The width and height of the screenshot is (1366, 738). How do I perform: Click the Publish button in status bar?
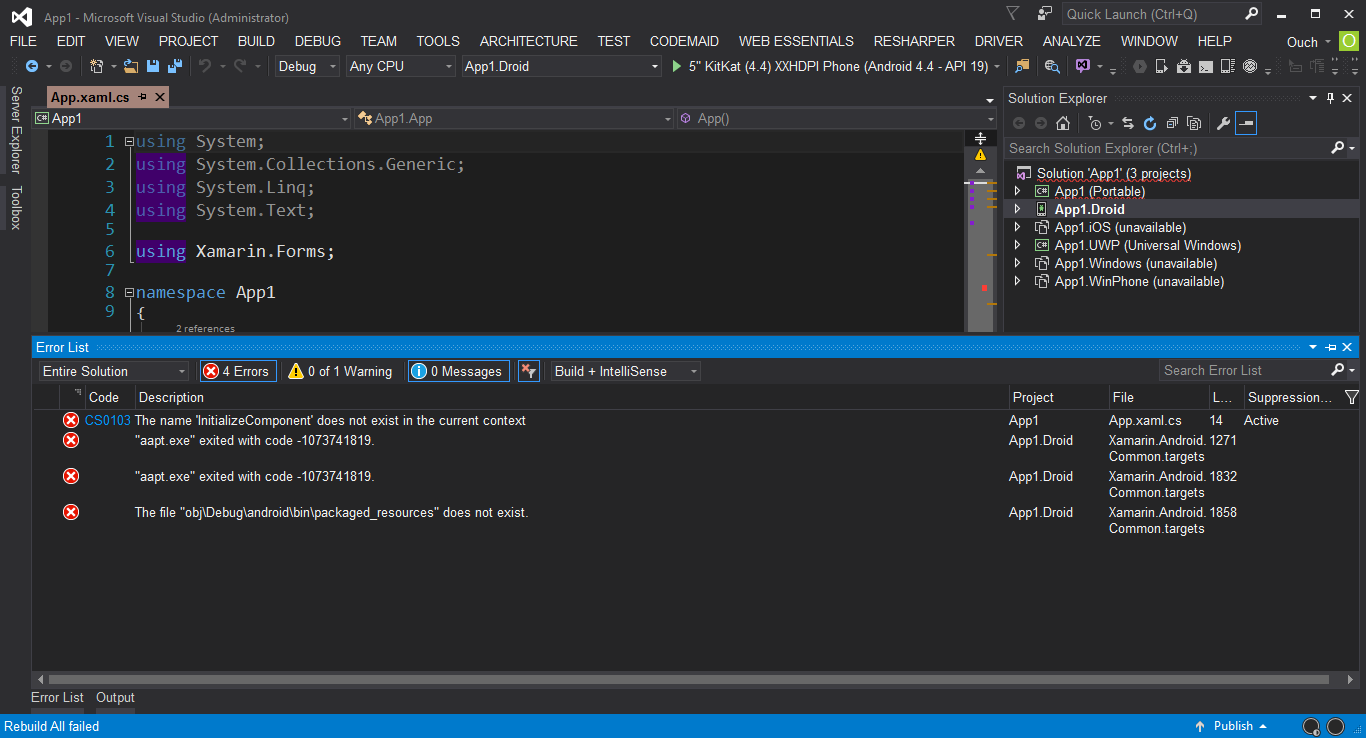[1231, 726]
